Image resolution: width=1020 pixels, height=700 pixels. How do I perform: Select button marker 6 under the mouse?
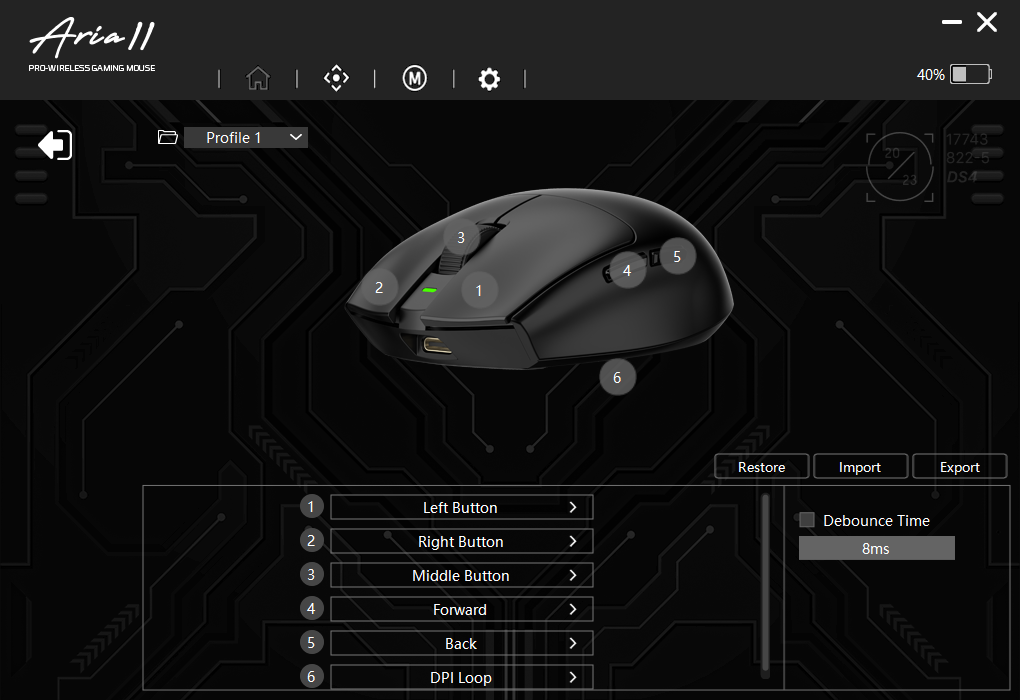click(617, 377)
